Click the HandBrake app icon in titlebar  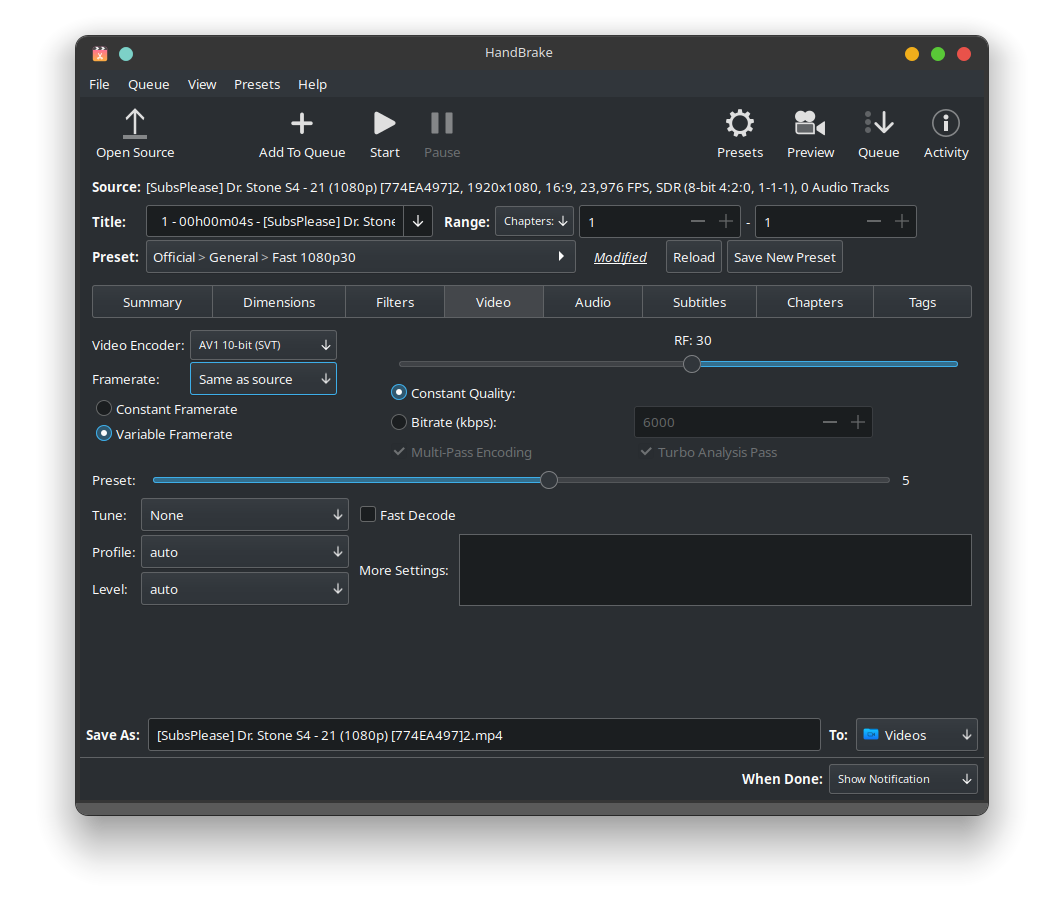tap(100, 54)
